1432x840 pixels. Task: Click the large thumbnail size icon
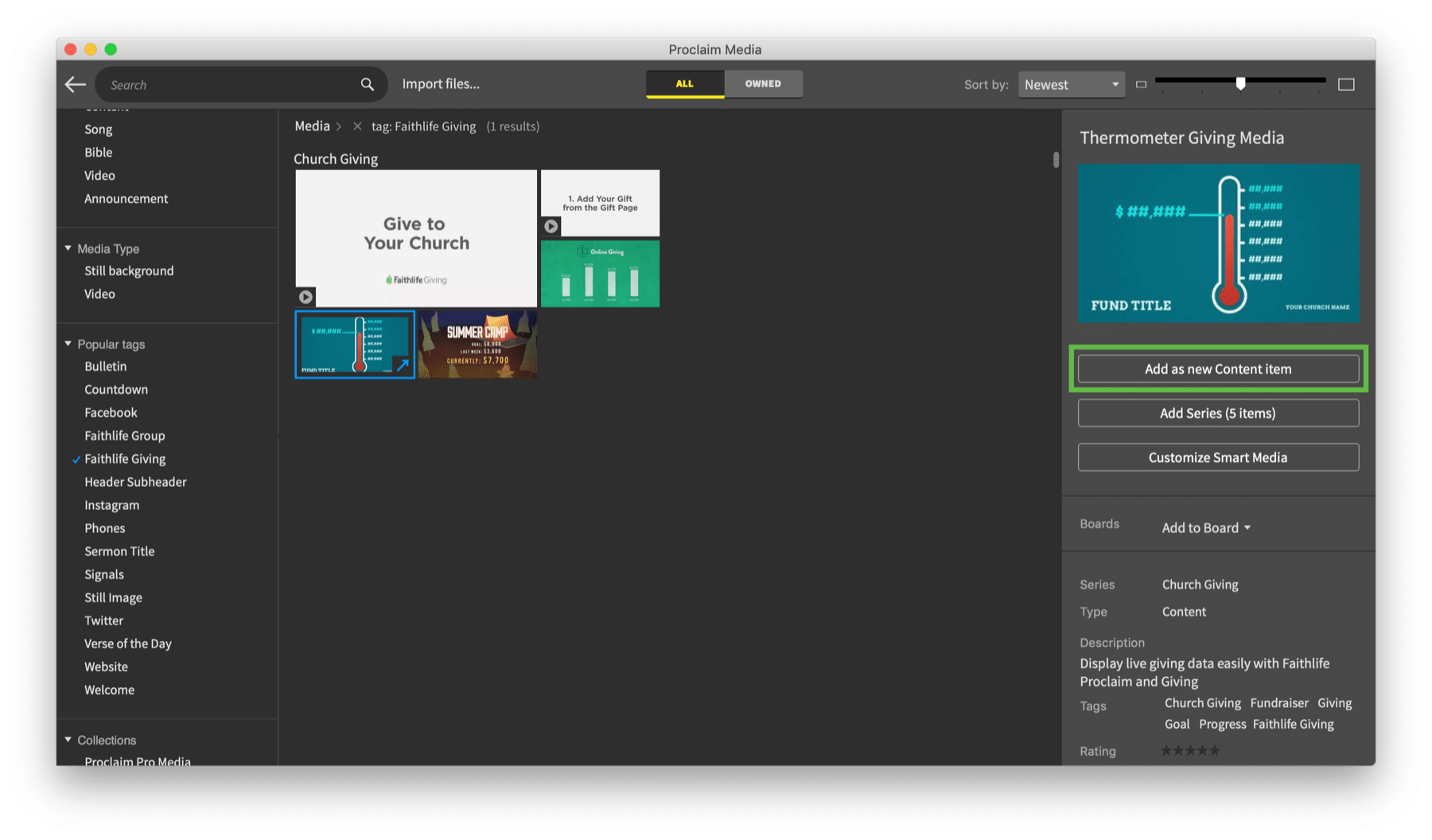pos(1346,84)
